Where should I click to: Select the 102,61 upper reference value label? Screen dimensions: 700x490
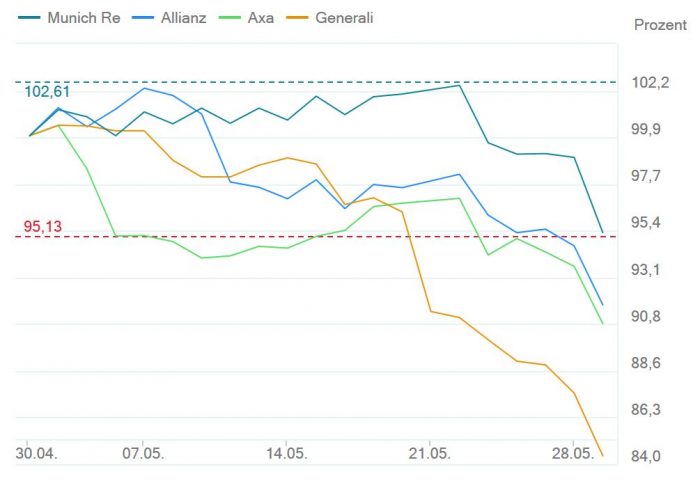[x=47, y=92]
